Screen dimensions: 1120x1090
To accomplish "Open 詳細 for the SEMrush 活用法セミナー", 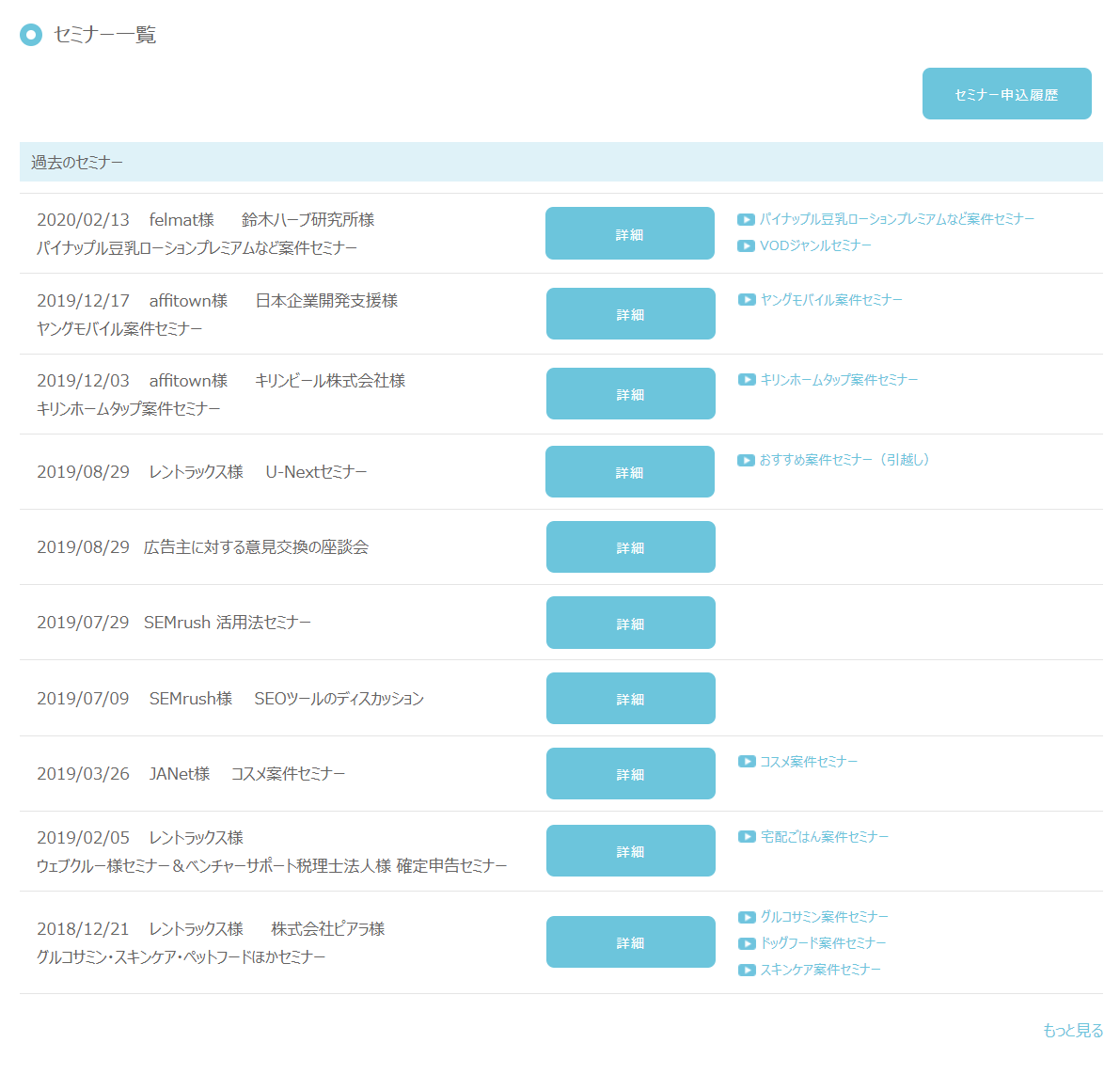I will [x=630, y=623].
